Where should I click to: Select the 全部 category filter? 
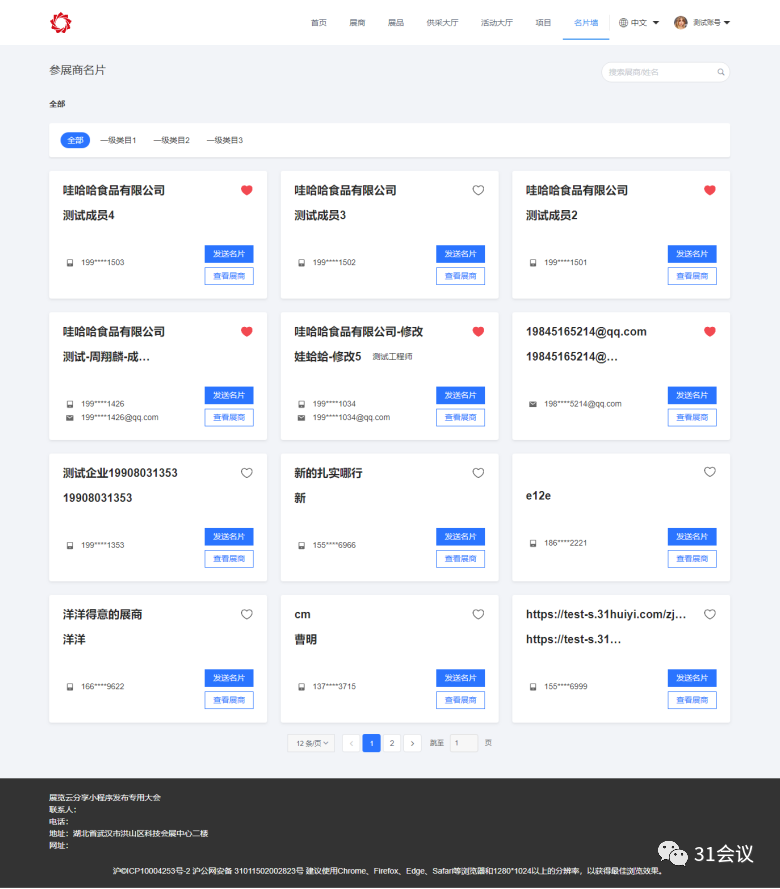75,140
